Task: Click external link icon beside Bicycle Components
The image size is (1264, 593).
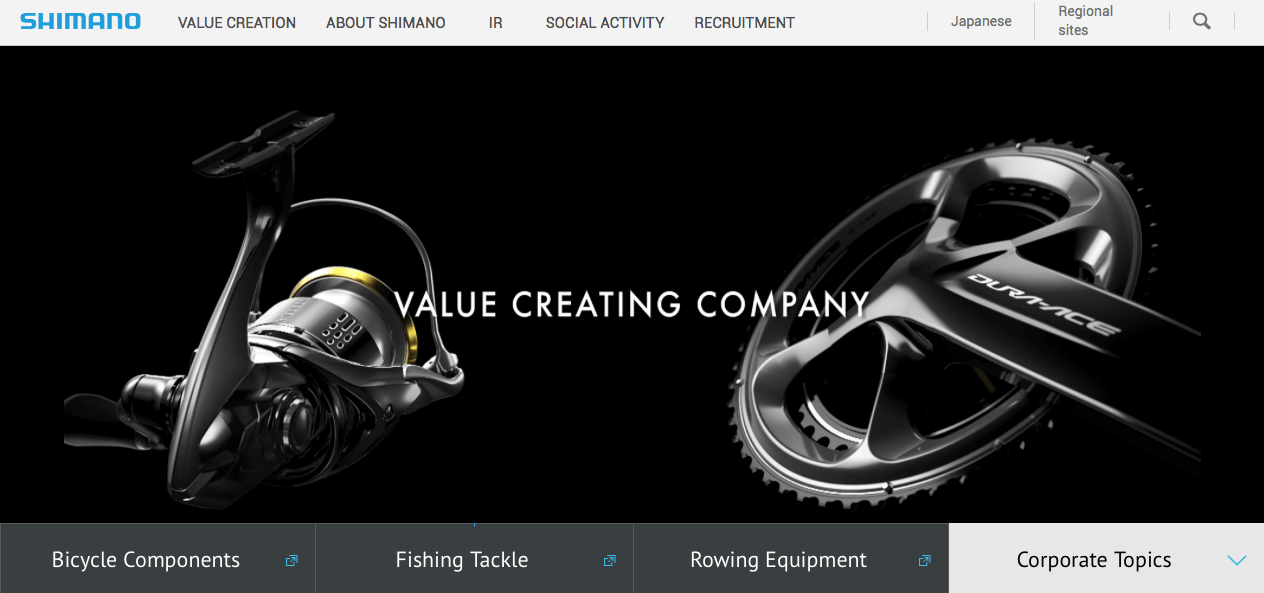Action: [x=292, y=561]
